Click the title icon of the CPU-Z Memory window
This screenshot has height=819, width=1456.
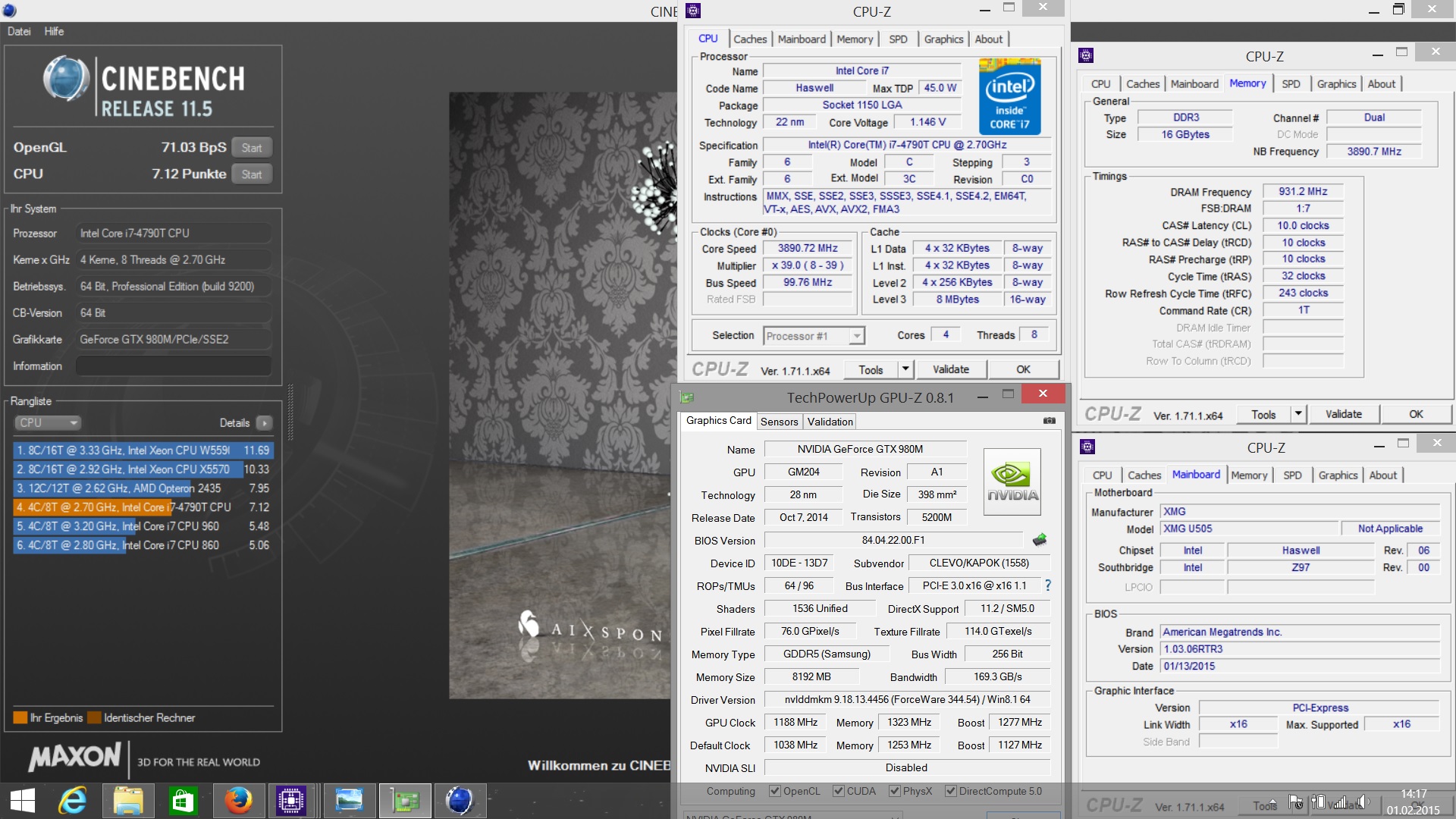pyautogui.click(x=1086, y=55)
